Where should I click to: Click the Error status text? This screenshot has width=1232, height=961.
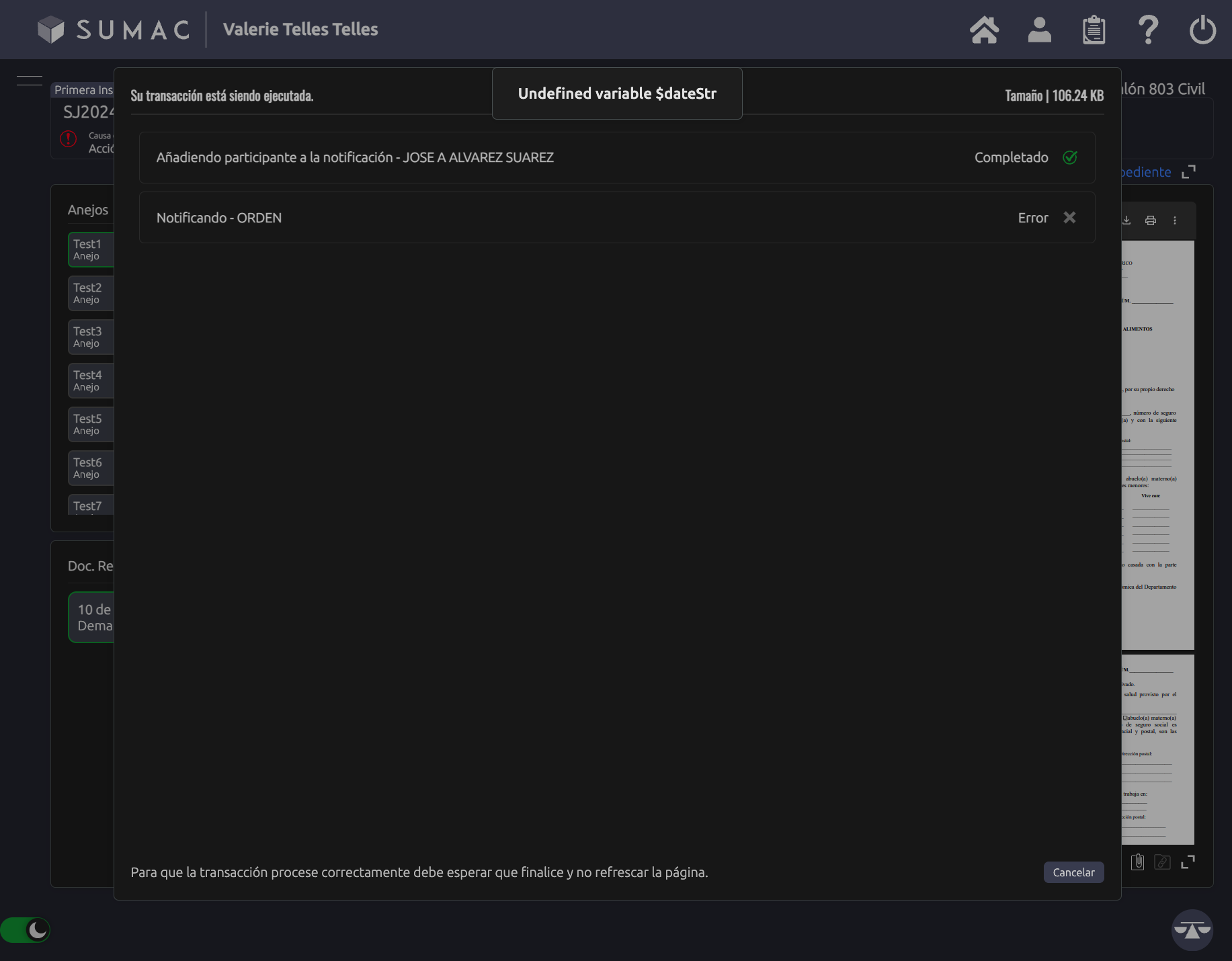[1033, 218]
